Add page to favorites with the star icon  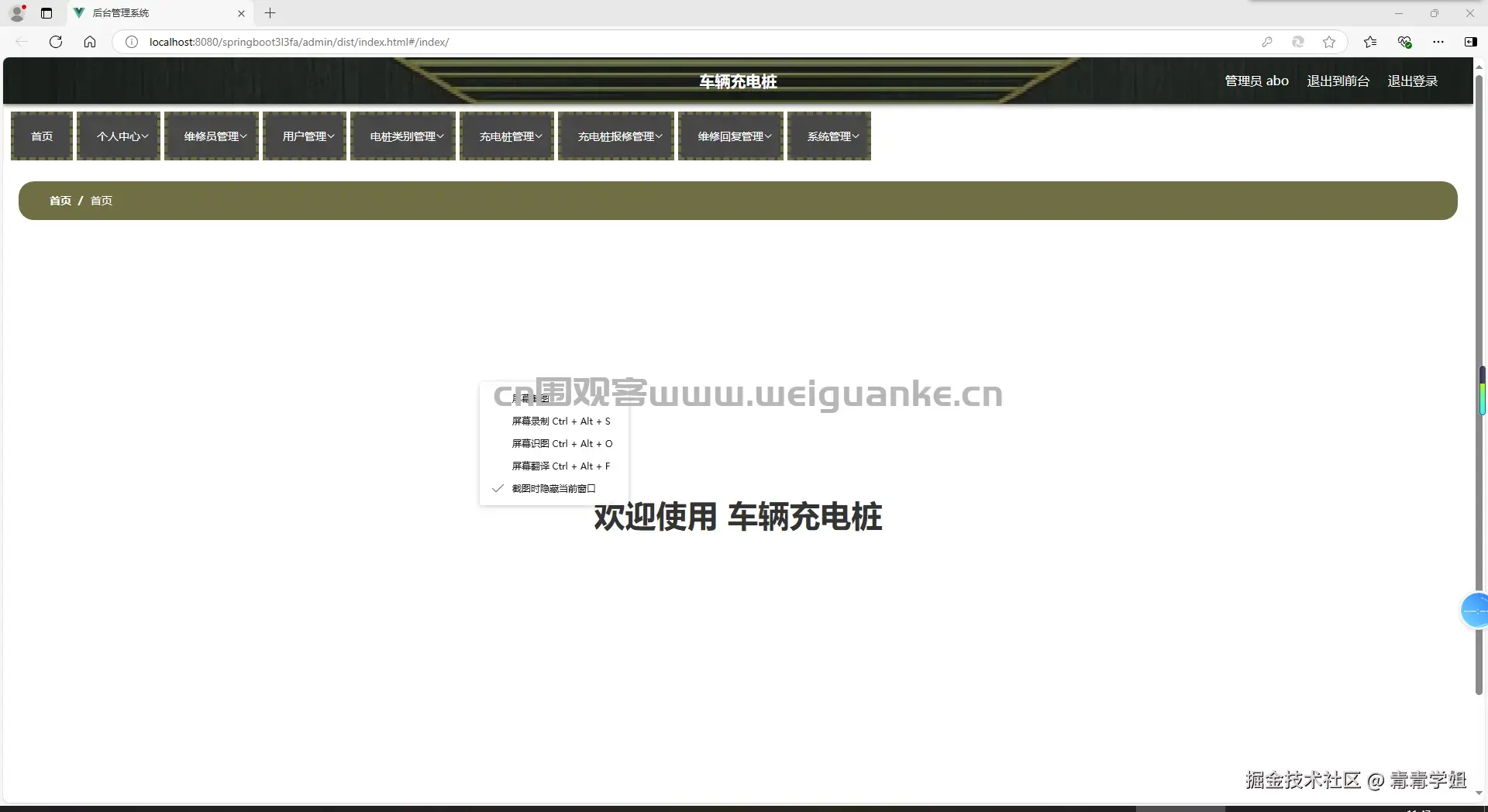pos(1329,42)
